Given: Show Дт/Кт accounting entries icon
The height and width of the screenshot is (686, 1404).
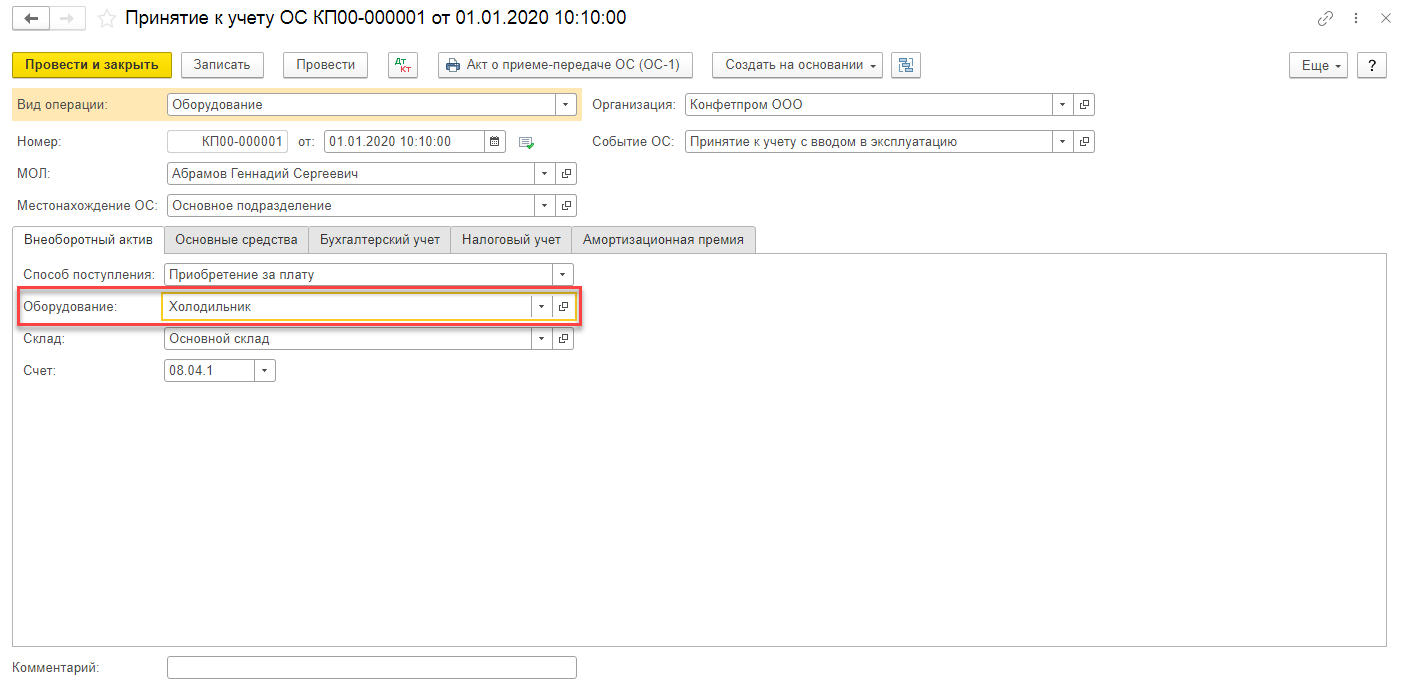Looking at the screenshot, I should point(403,65).
